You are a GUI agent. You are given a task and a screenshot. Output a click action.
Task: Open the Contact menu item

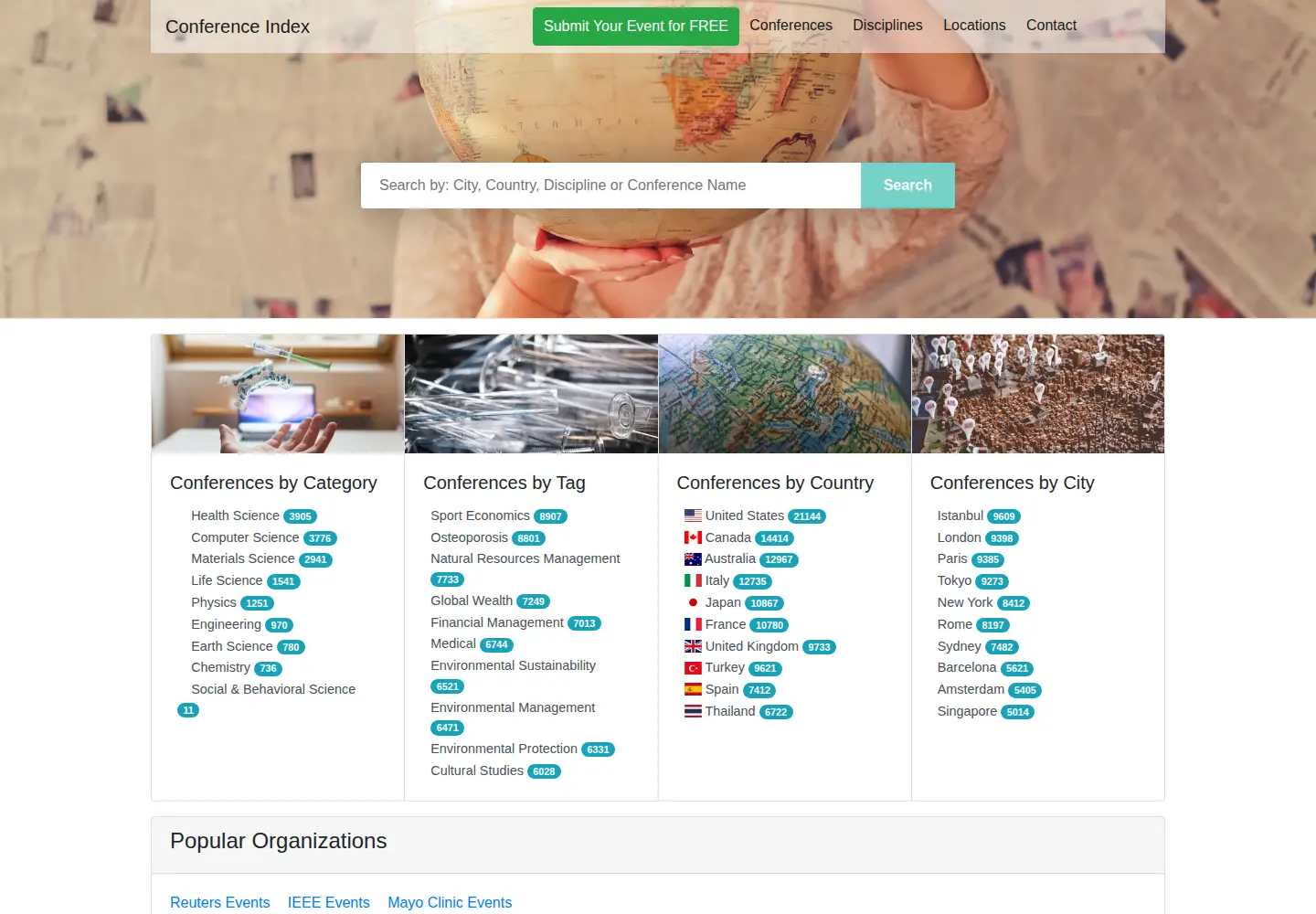click(x=1051, y=26)
